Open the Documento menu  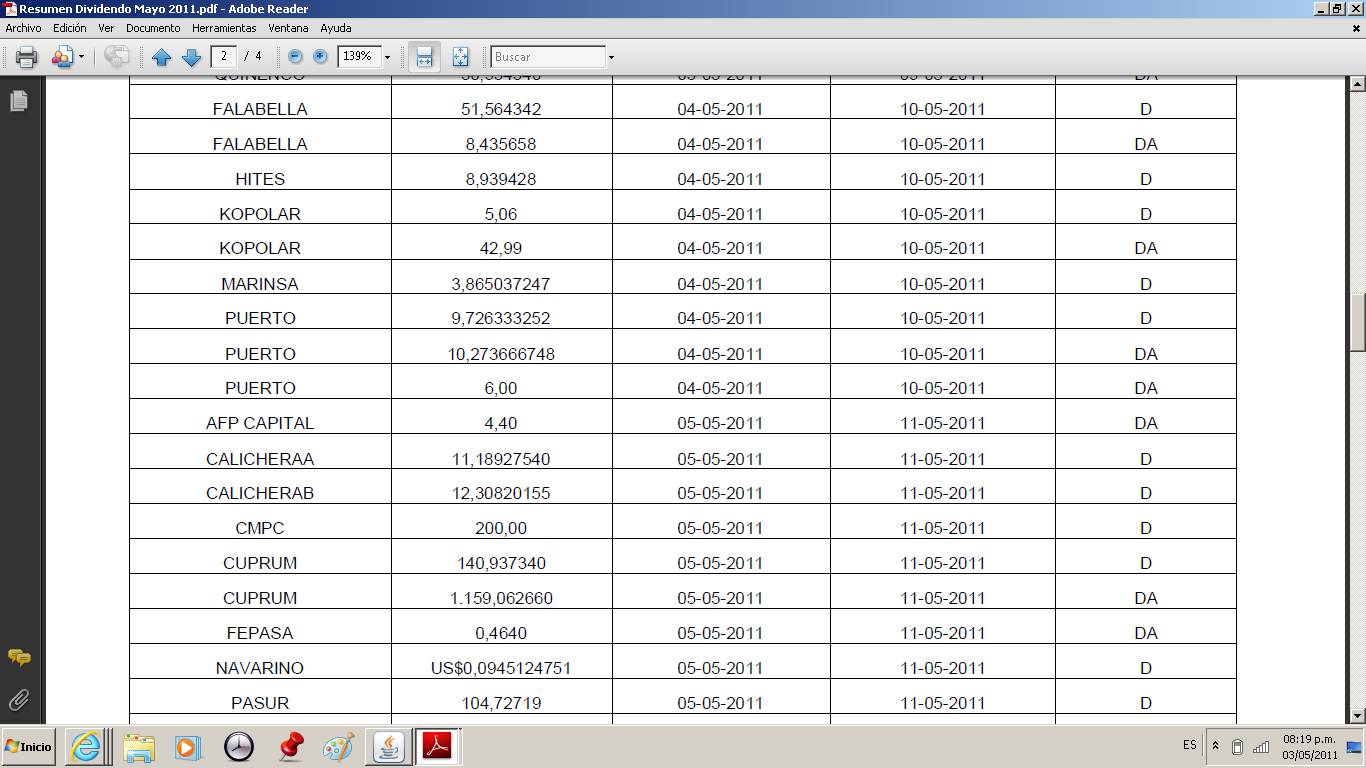[153, 28]
